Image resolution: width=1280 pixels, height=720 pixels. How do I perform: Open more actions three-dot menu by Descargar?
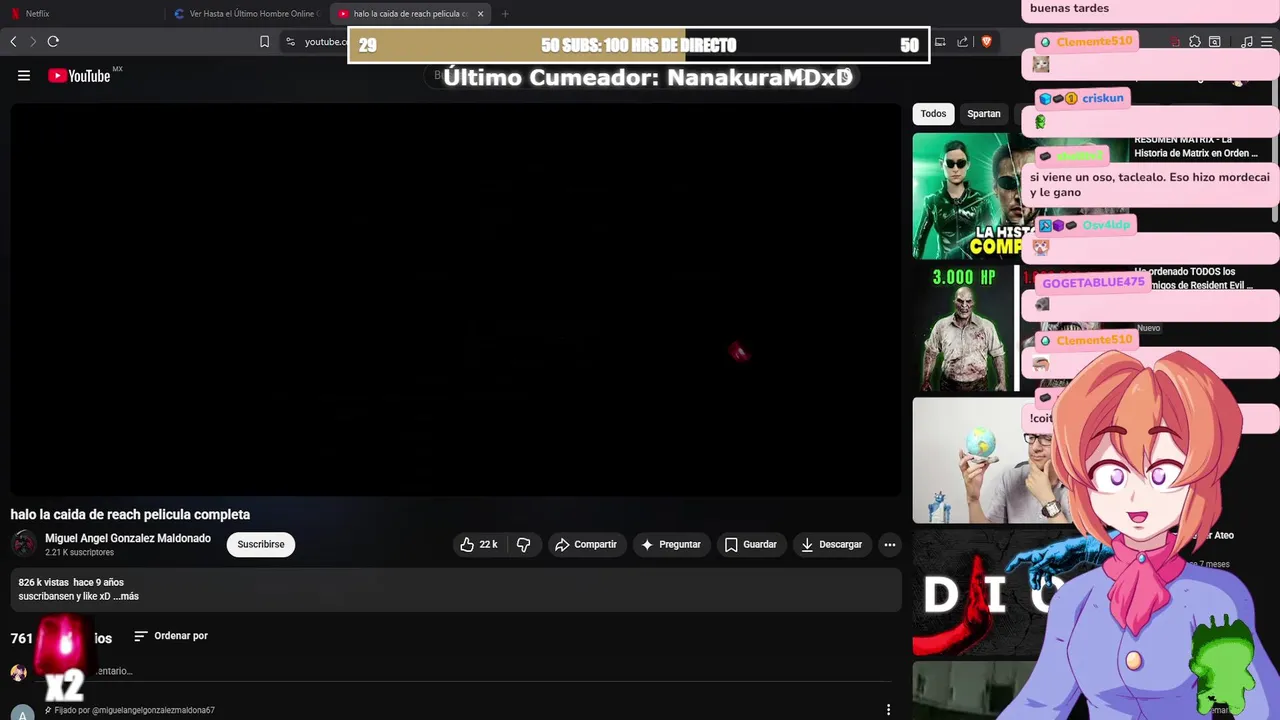pyautogui.click(x=889, y=544)
